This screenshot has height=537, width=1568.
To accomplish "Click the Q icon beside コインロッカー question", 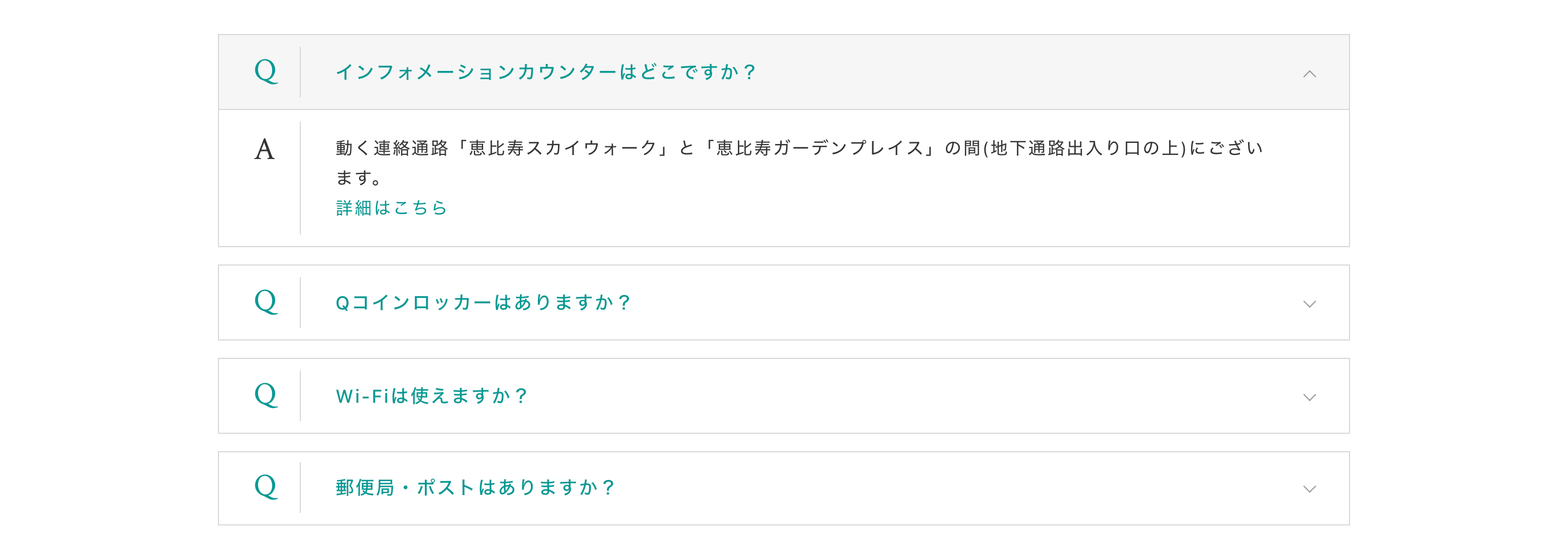I will pos(266,302).
